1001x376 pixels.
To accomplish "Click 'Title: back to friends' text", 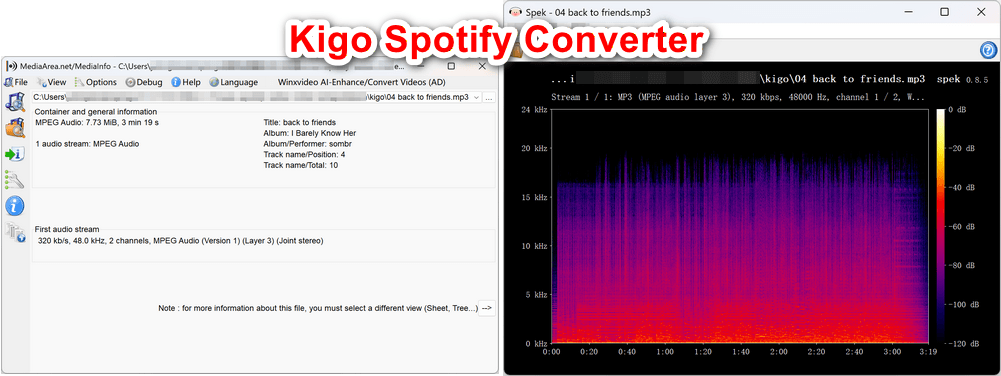I will [299, 122].
